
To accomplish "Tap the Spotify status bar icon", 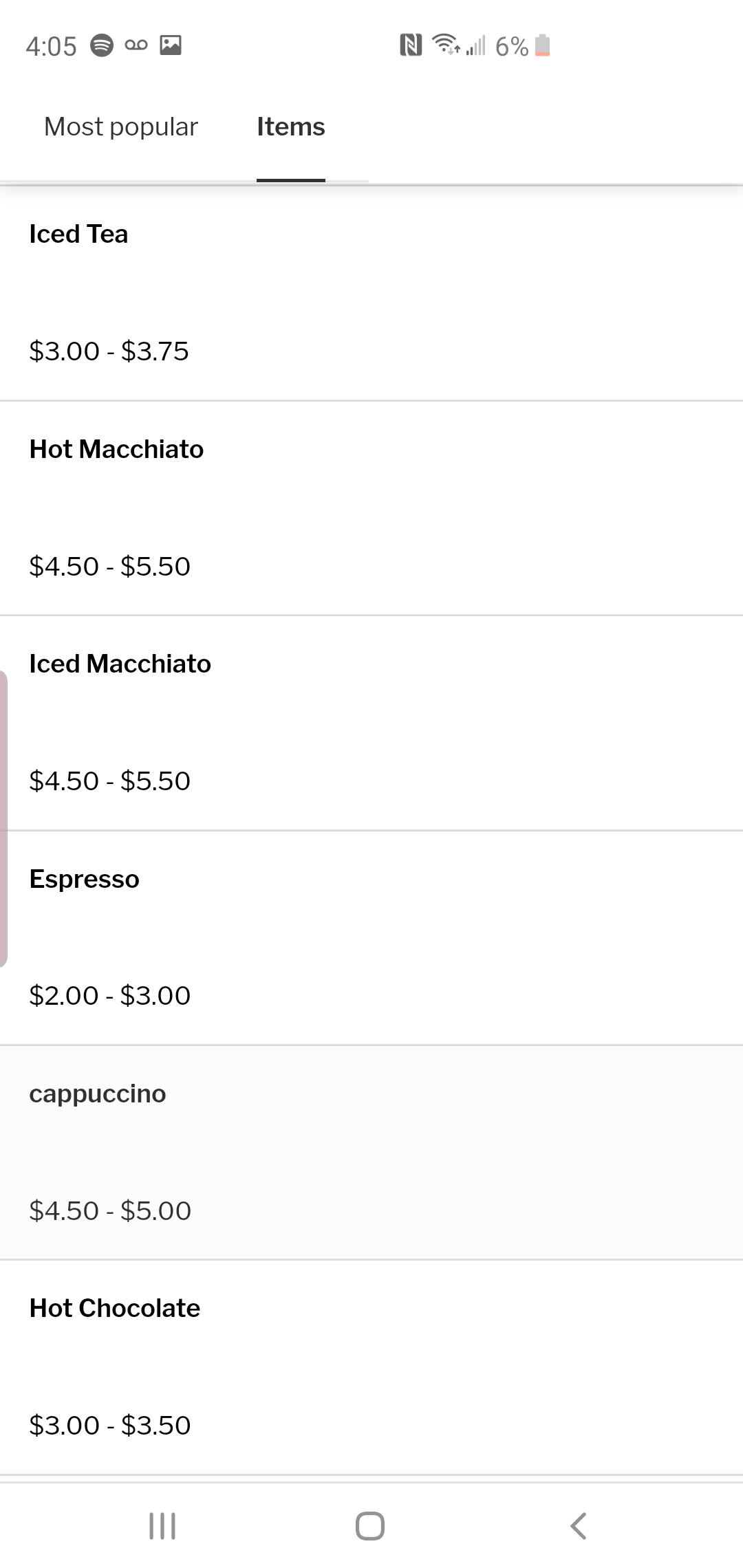I will click(x=102, y=45).
